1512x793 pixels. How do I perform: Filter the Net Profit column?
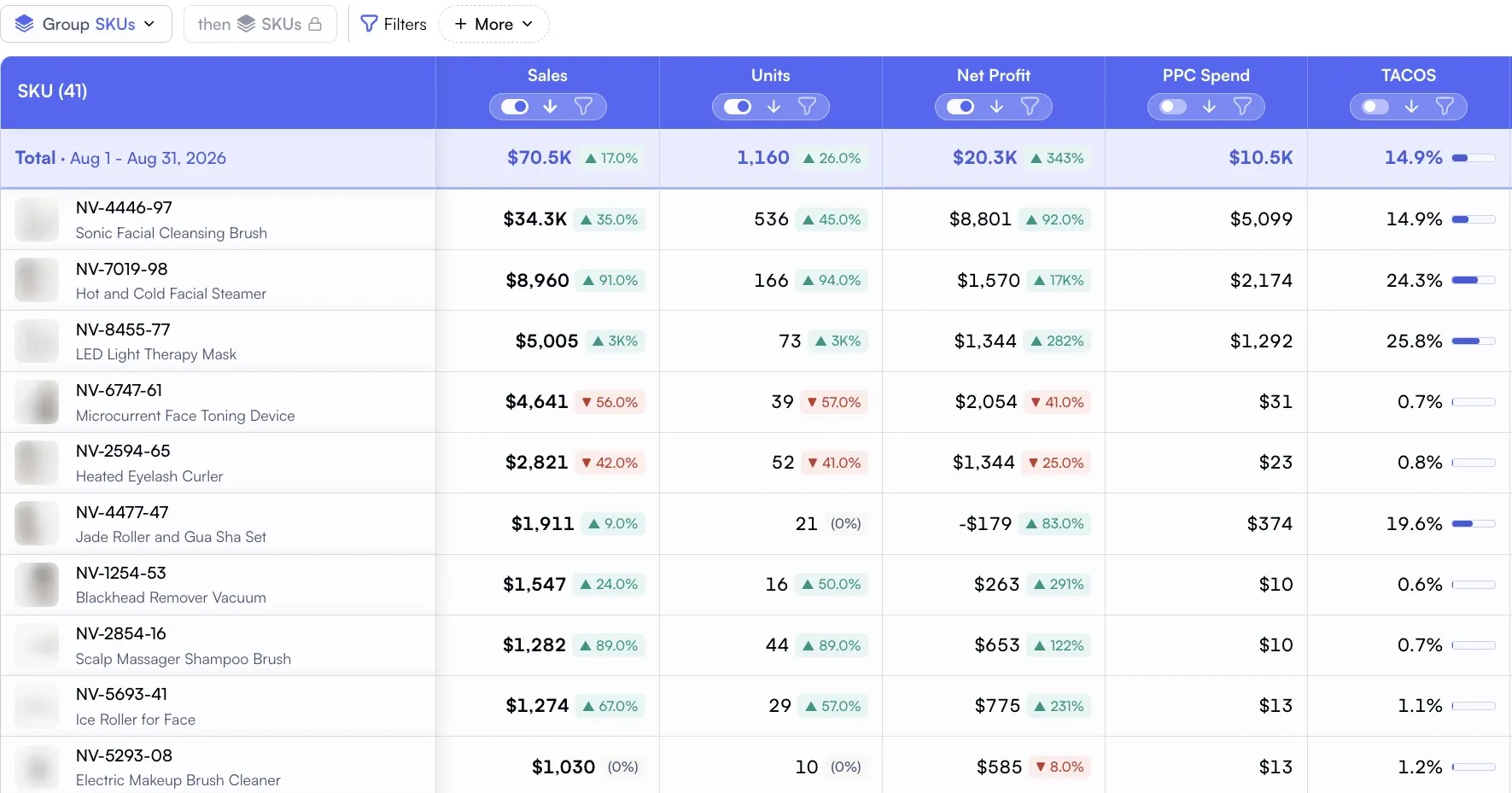coord(1030,107)
